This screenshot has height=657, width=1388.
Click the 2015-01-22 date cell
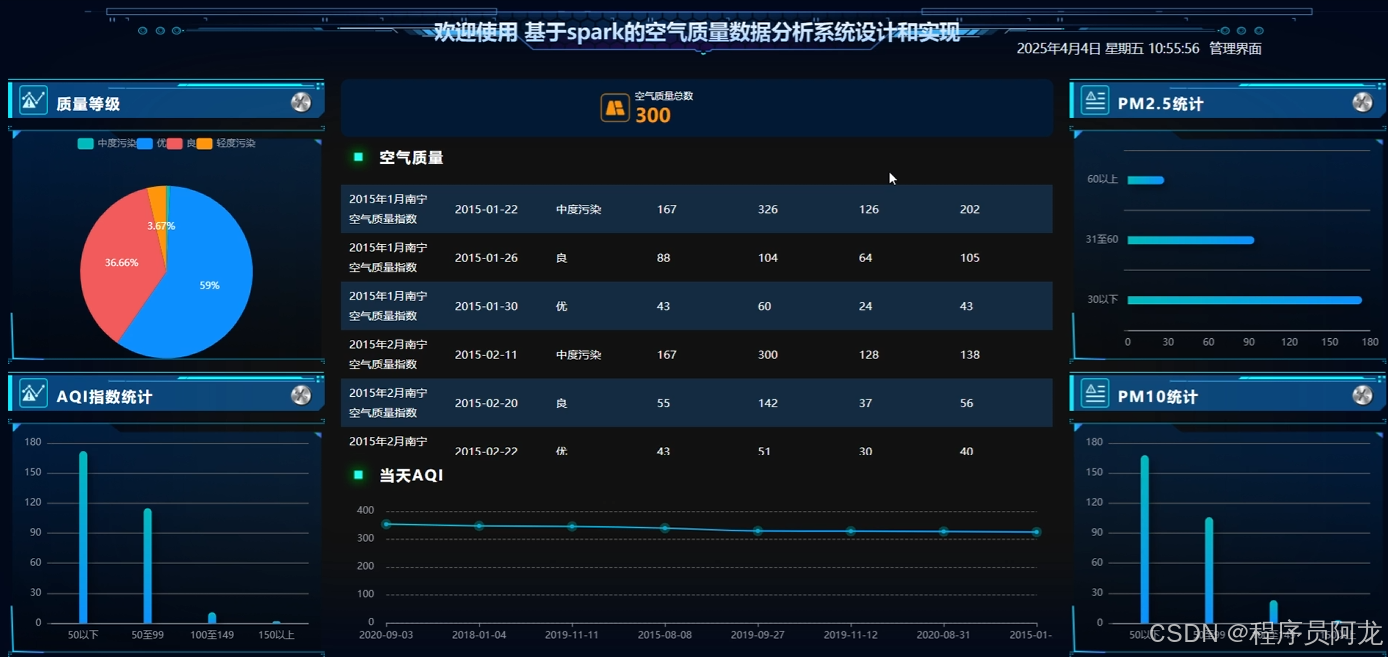486,209
